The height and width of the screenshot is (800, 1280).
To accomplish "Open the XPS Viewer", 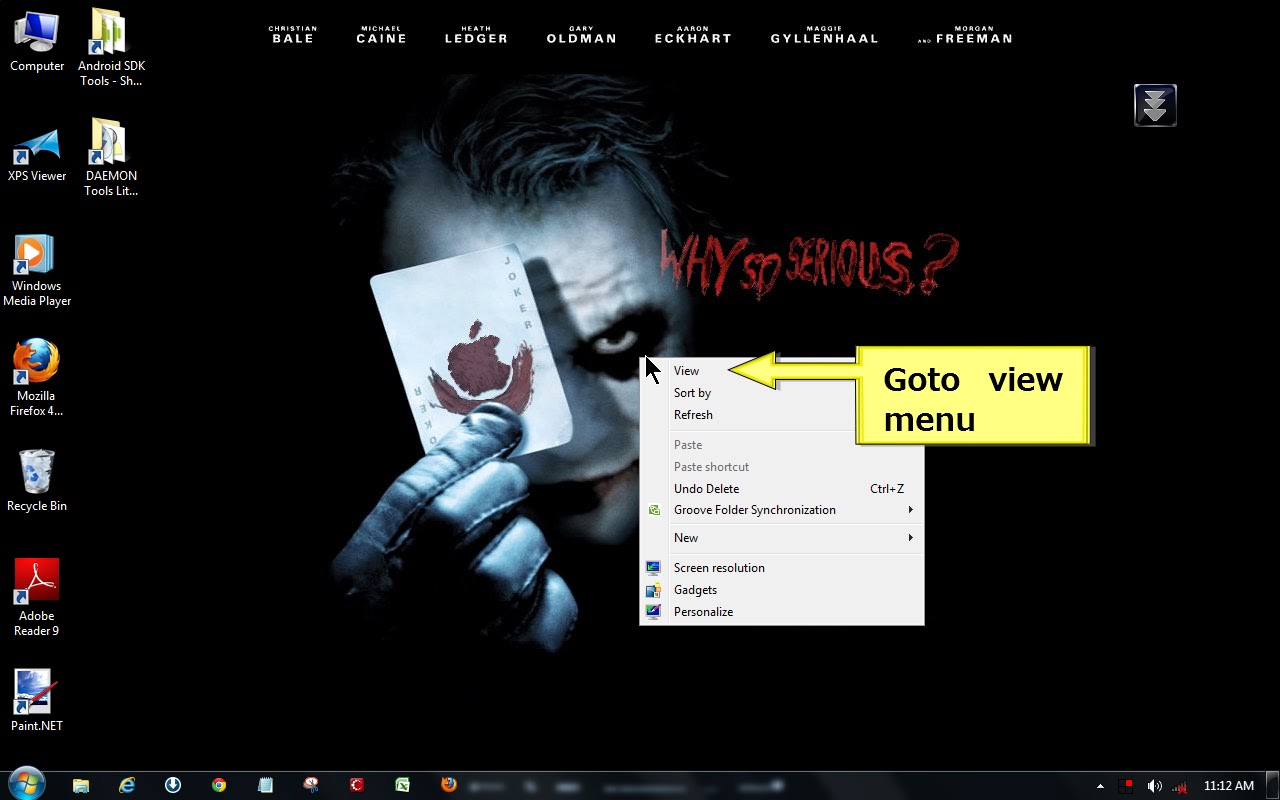I will coord(37,145).
